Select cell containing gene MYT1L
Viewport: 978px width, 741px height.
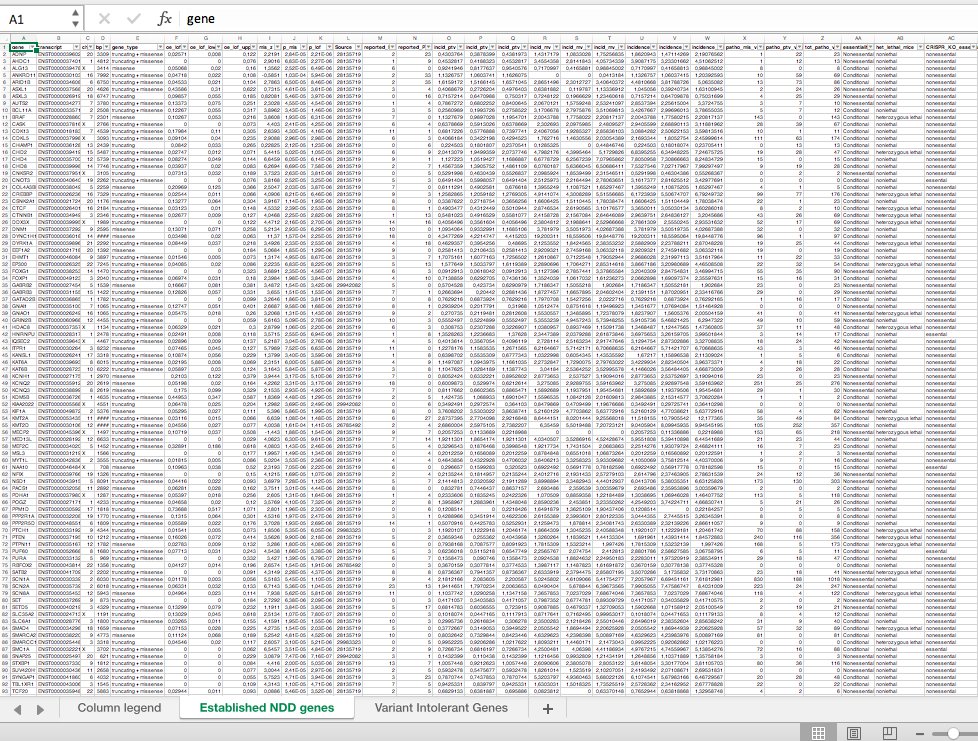24,460
